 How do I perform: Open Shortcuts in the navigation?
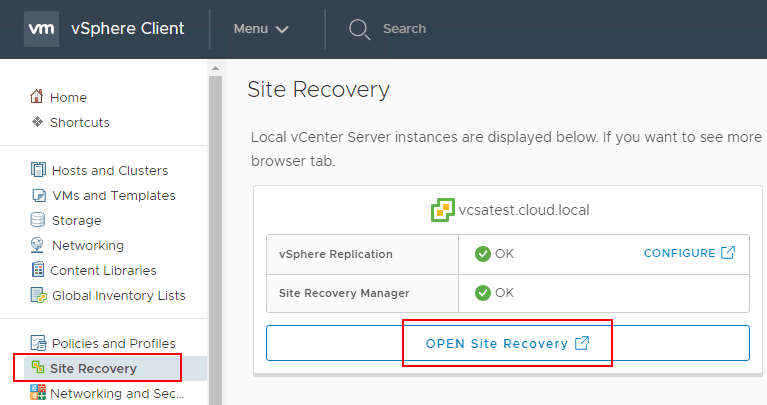point(79,122)
